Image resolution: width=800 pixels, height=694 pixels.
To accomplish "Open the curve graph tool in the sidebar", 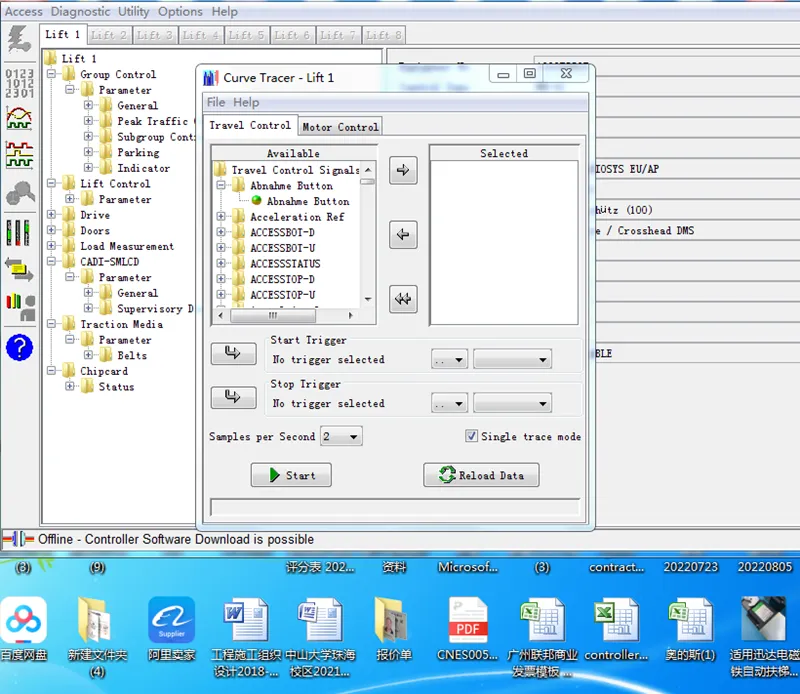I will (18, 118).
